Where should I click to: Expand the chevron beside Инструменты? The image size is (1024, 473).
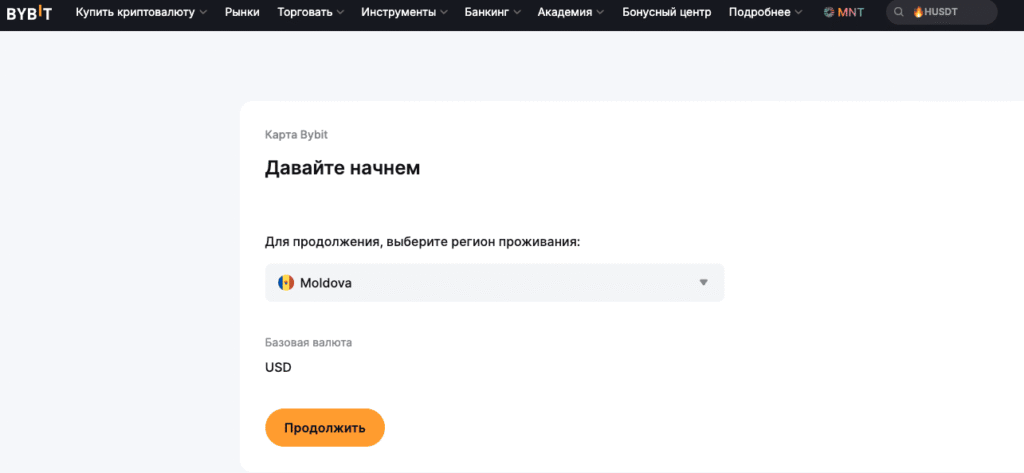click(x=443, y=12)
